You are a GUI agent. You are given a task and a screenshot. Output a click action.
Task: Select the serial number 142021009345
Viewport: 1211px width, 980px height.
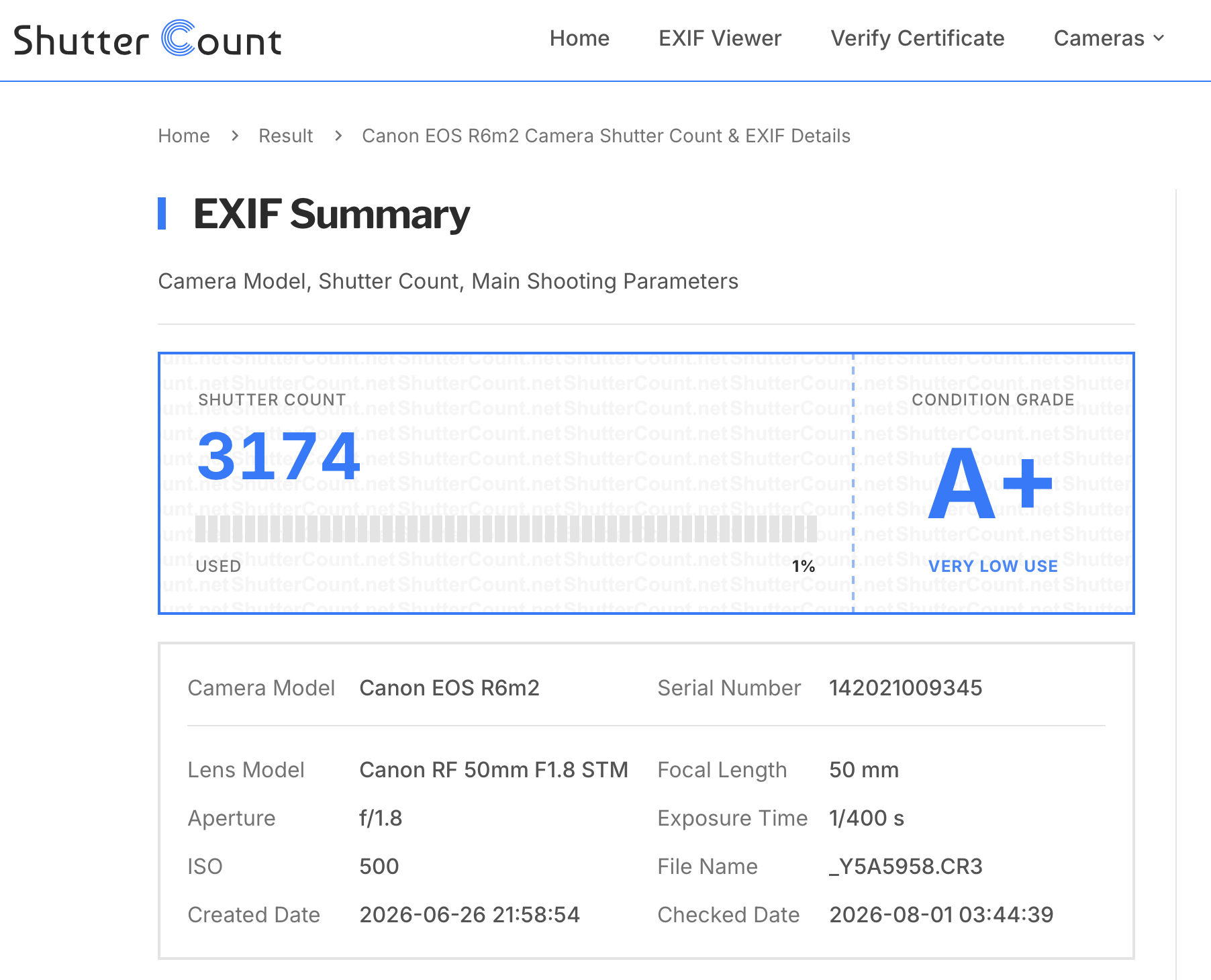[906, 688]
